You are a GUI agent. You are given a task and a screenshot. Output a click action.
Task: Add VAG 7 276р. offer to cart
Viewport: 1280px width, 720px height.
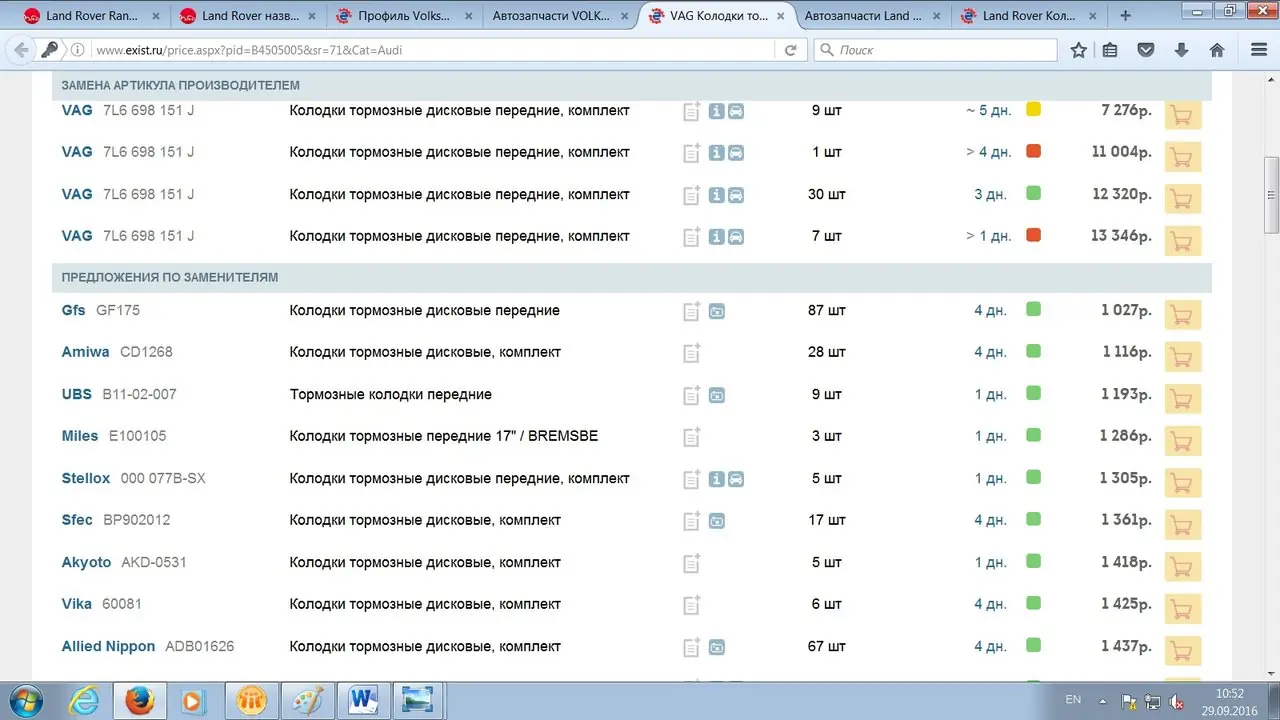[1183, 114]
